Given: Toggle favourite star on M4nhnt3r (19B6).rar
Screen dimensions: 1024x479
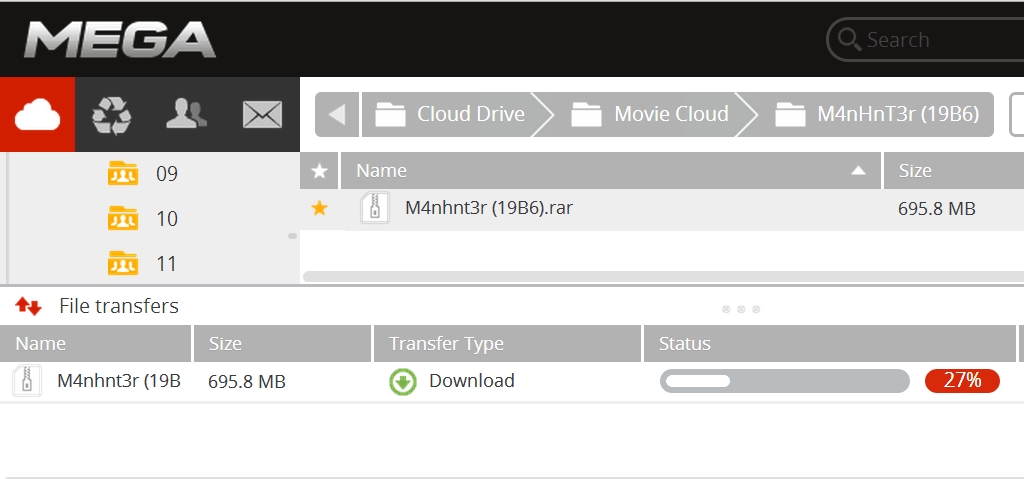Looking at the screenshot, I should click(x=319, y=208).
